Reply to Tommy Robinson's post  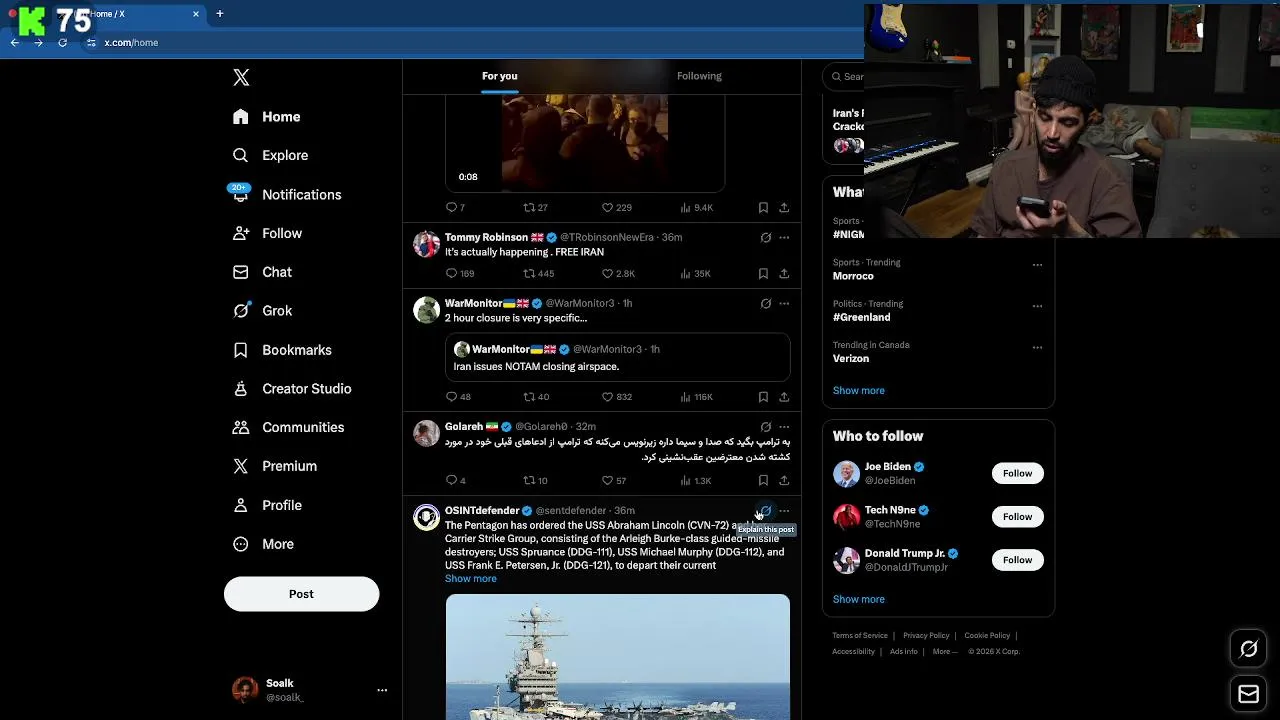(x=460, y=273)
